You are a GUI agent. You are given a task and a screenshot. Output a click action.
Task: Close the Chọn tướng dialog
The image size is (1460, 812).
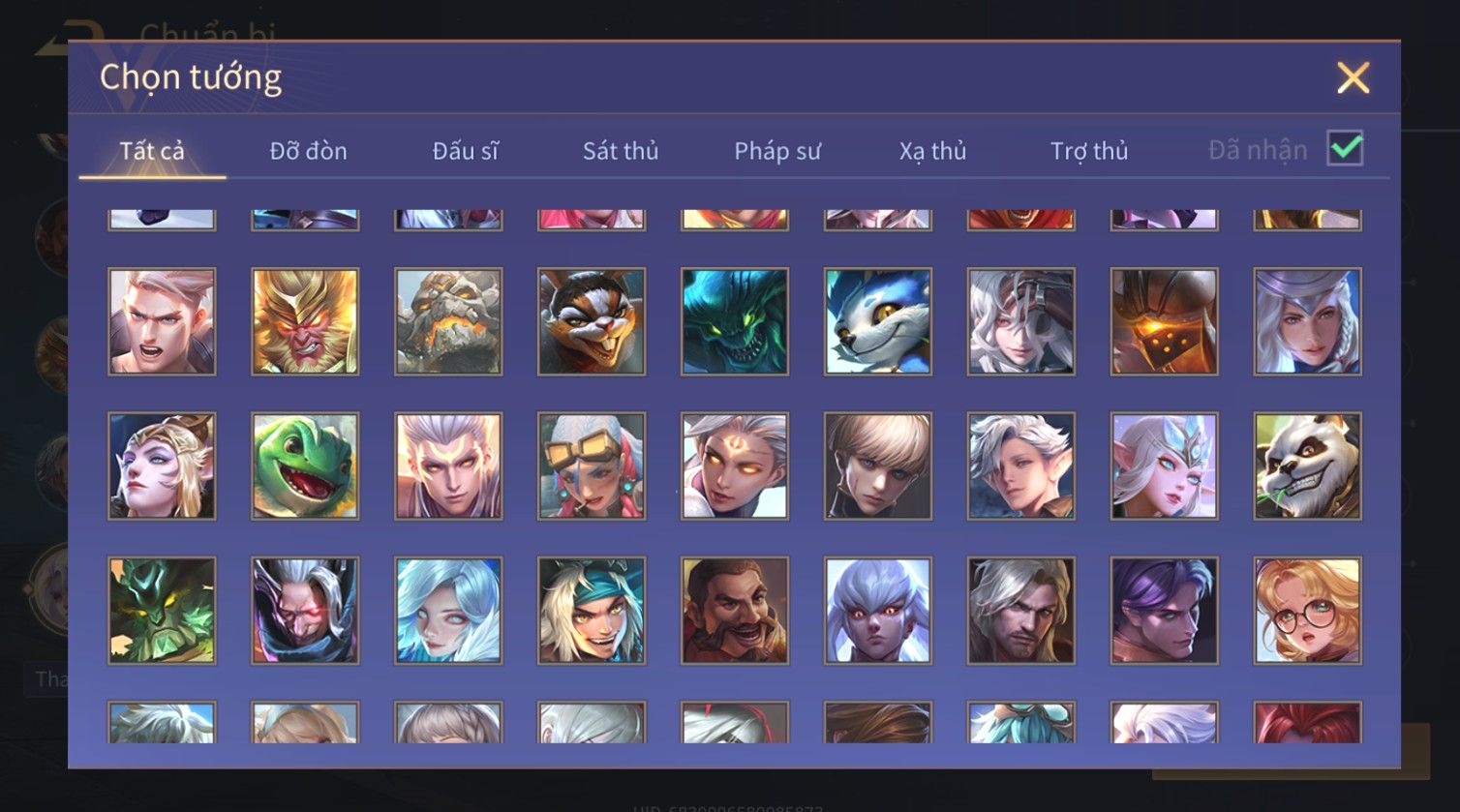point(1353,77)
